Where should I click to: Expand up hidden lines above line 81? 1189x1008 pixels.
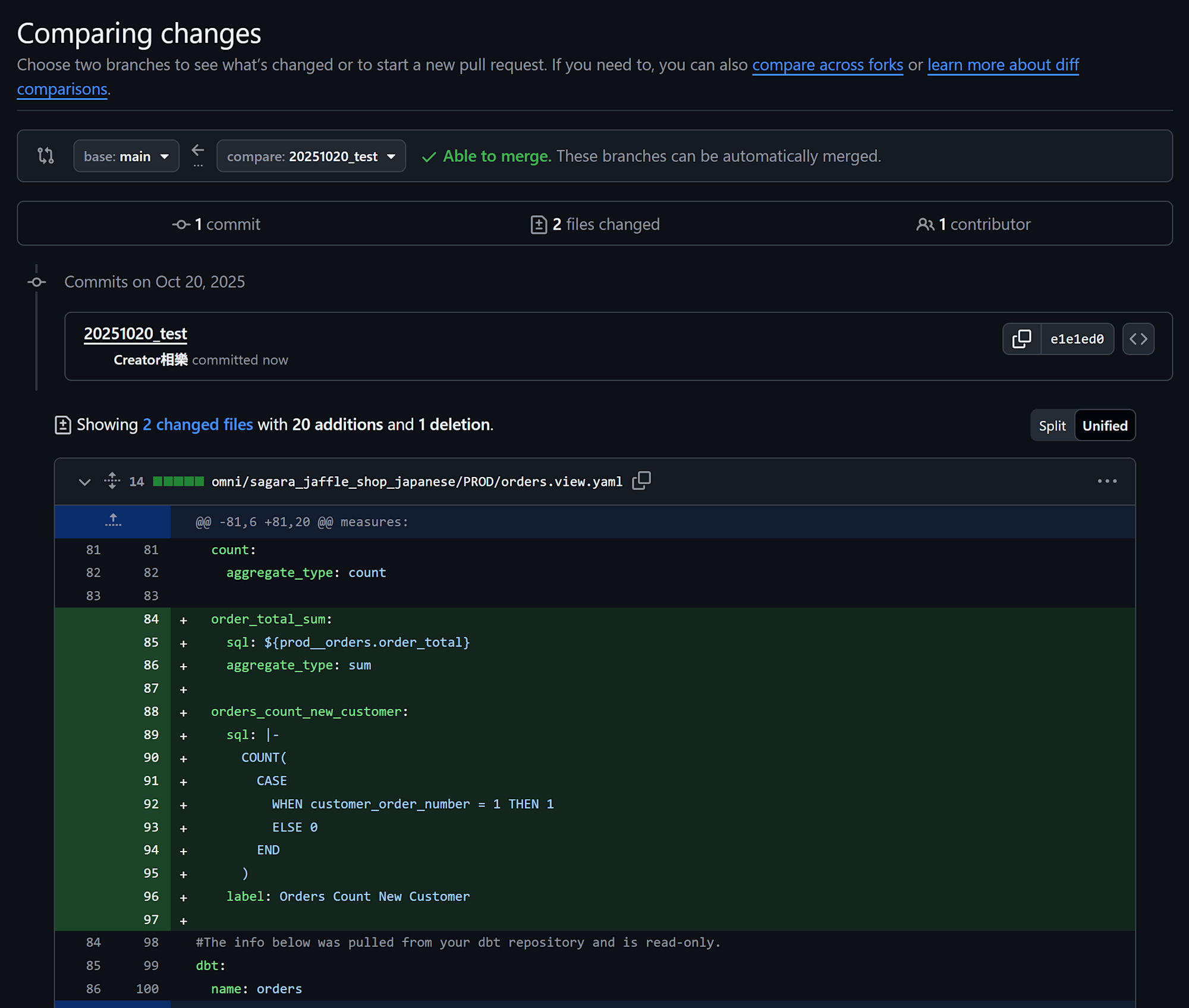pos(113,521)
